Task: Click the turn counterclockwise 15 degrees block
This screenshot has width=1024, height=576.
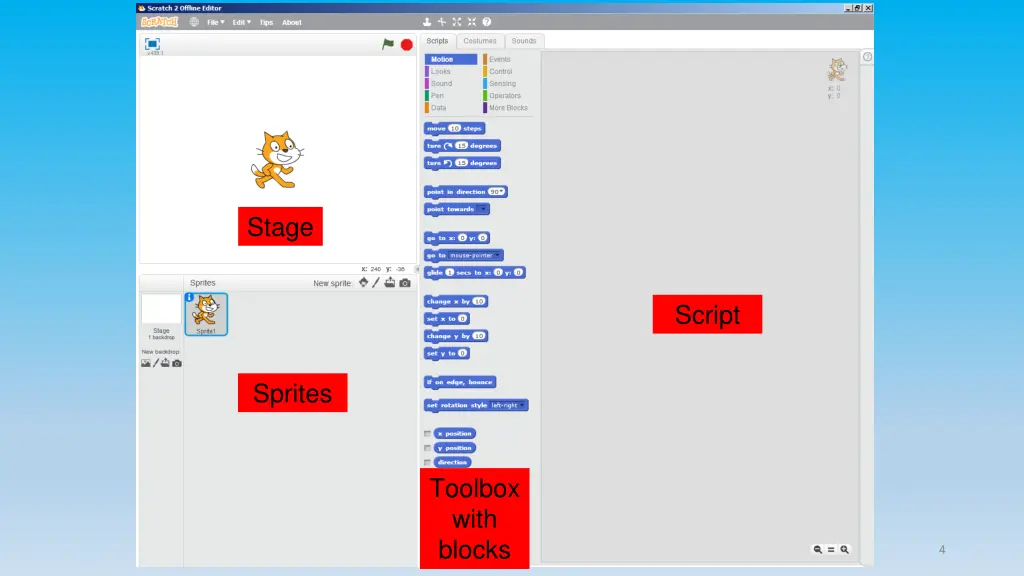Action: [462, 163]
